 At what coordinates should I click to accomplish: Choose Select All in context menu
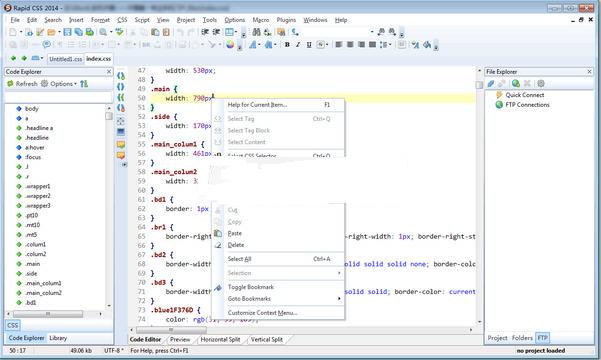click(239, 259)
